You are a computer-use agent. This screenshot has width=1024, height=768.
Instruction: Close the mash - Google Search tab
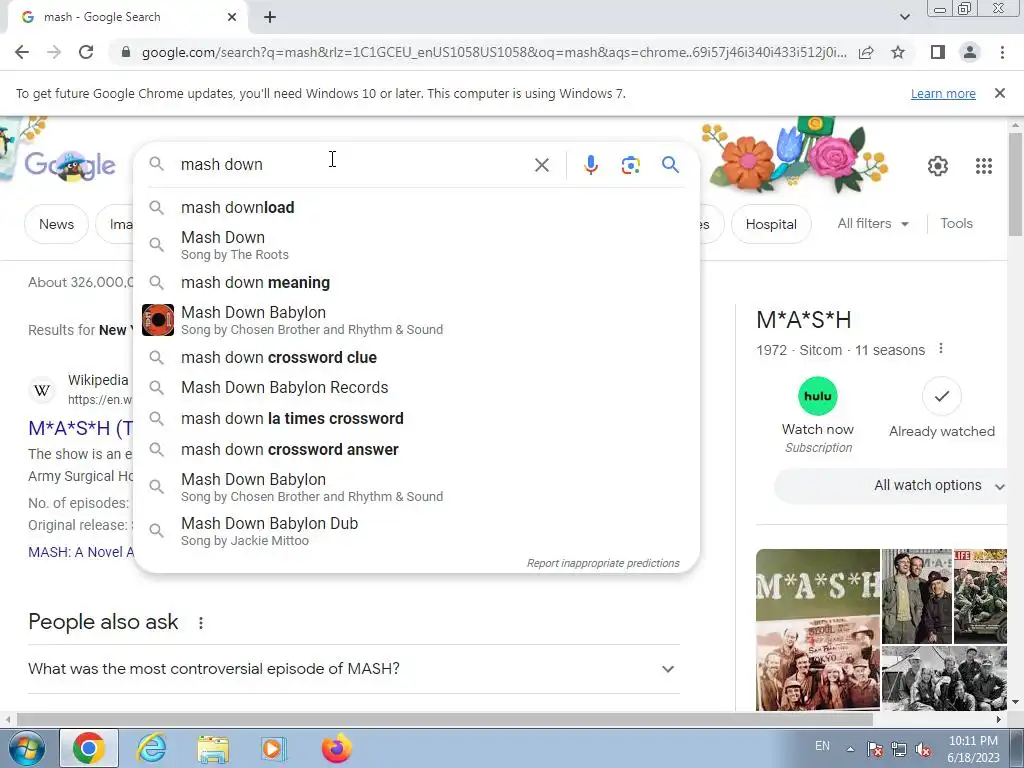tap(232, 17)
